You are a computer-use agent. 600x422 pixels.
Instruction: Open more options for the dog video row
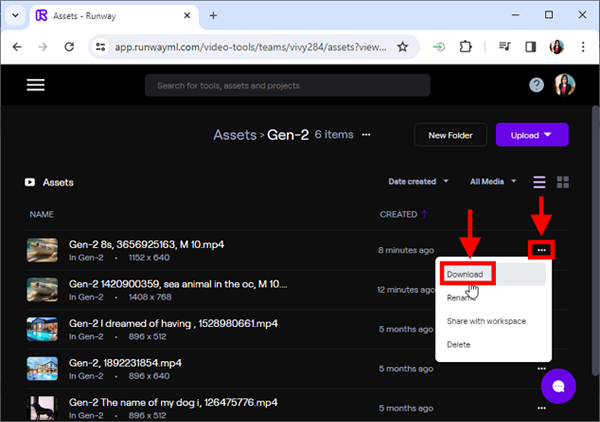[x=541, y=408]
